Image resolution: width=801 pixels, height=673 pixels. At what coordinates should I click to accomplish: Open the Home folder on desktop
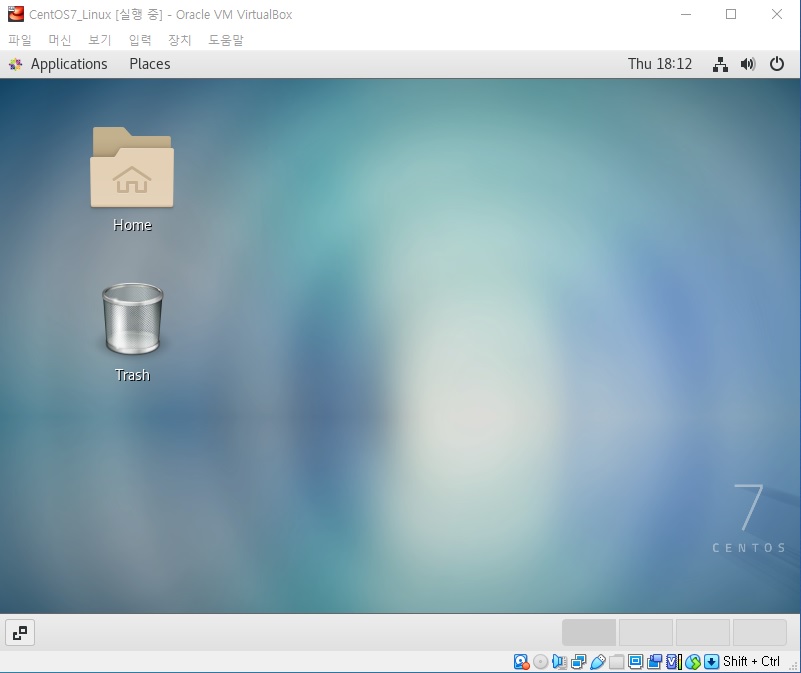(x=132, y=179)
